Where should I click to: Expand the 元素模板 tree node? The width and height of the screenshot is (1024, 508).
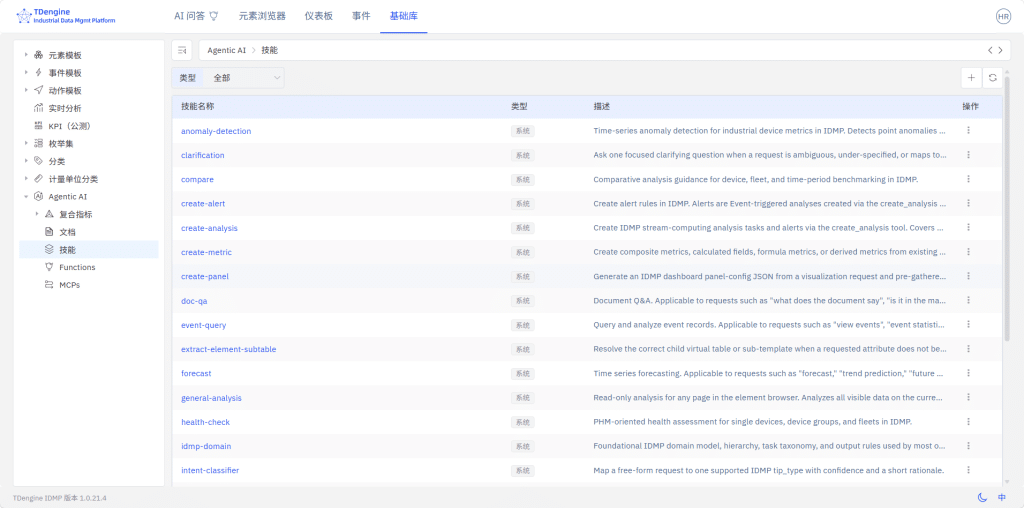click(26, 55)
